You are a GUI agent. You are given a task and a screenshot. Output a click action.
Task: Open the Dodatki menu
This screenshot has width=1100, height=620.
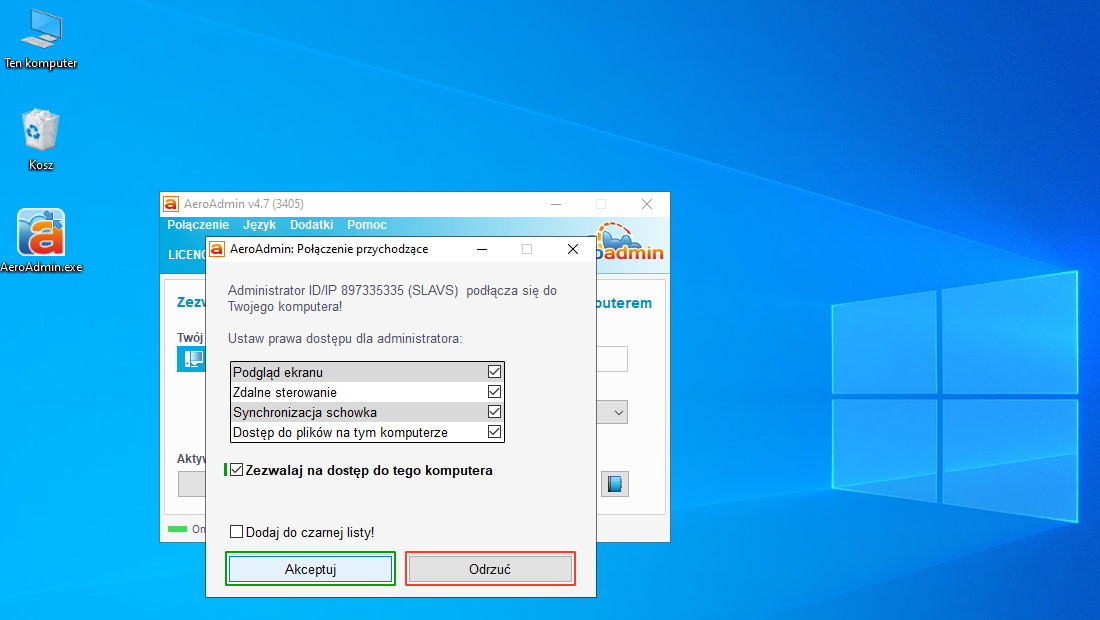[311, 225]
